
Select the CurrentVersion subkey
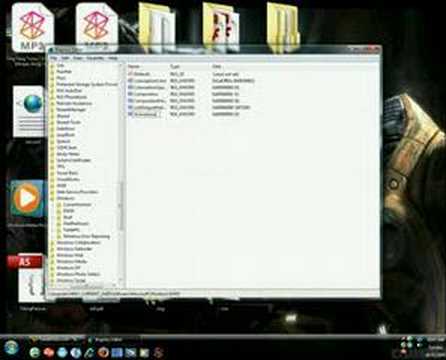tap(77, 205)
